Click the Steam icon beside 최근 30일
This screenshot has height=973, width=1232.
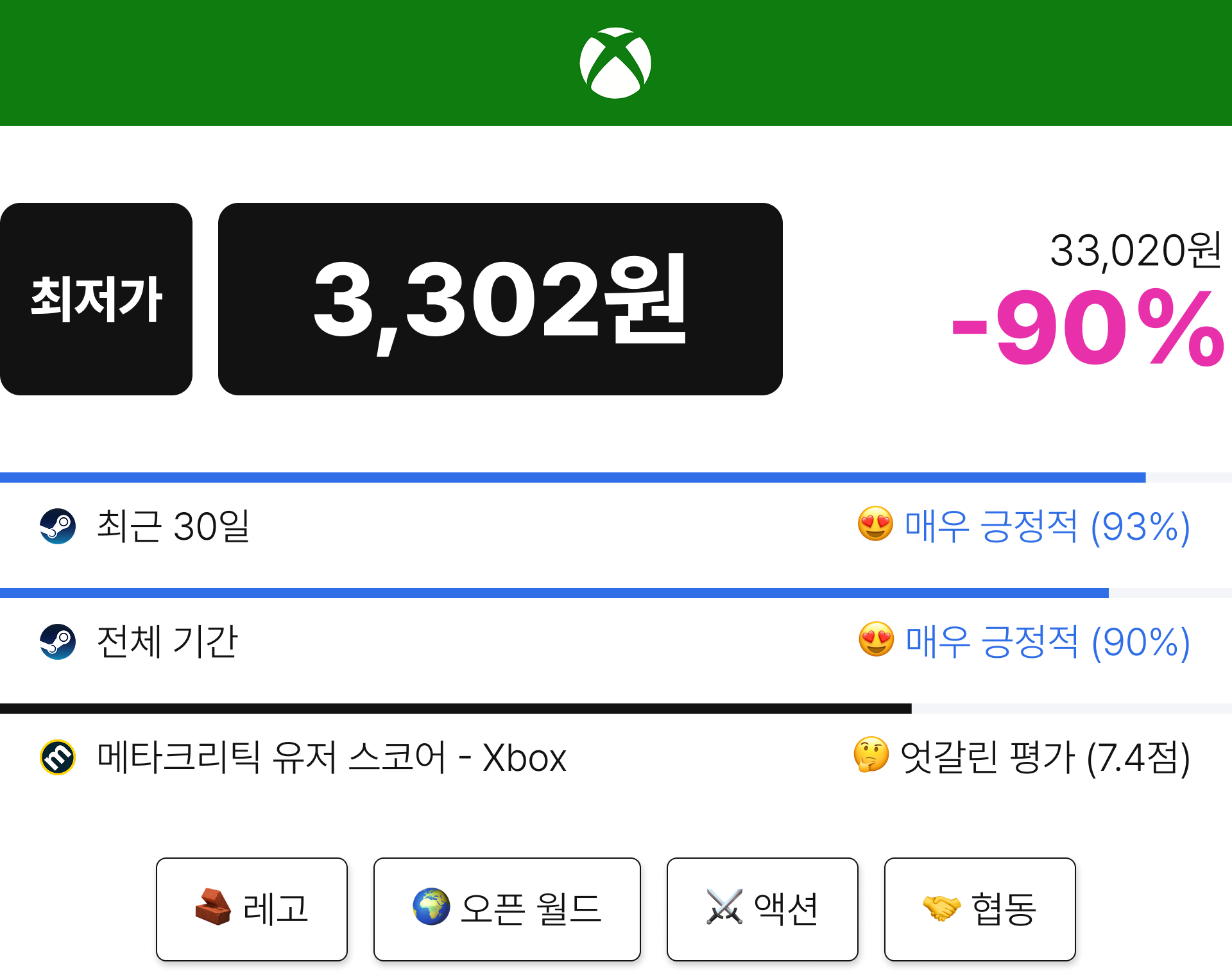click(58, 526)
